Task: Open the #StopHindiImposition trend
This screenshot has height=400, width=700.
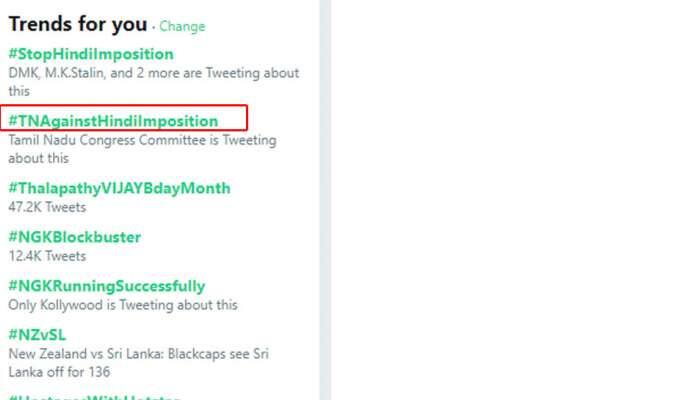Action: click(90, 54)
